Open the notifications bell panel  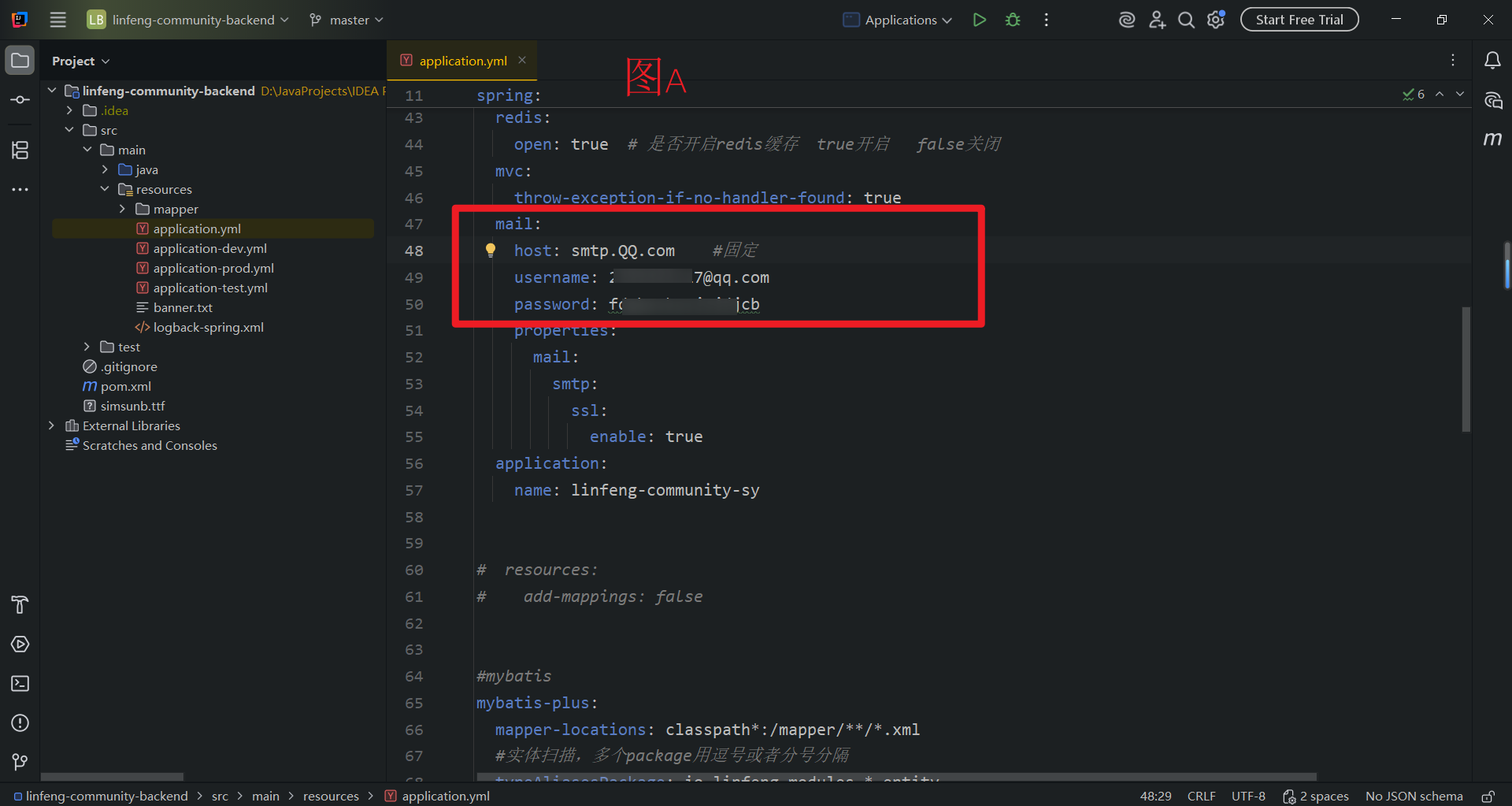pos(1492,61)
